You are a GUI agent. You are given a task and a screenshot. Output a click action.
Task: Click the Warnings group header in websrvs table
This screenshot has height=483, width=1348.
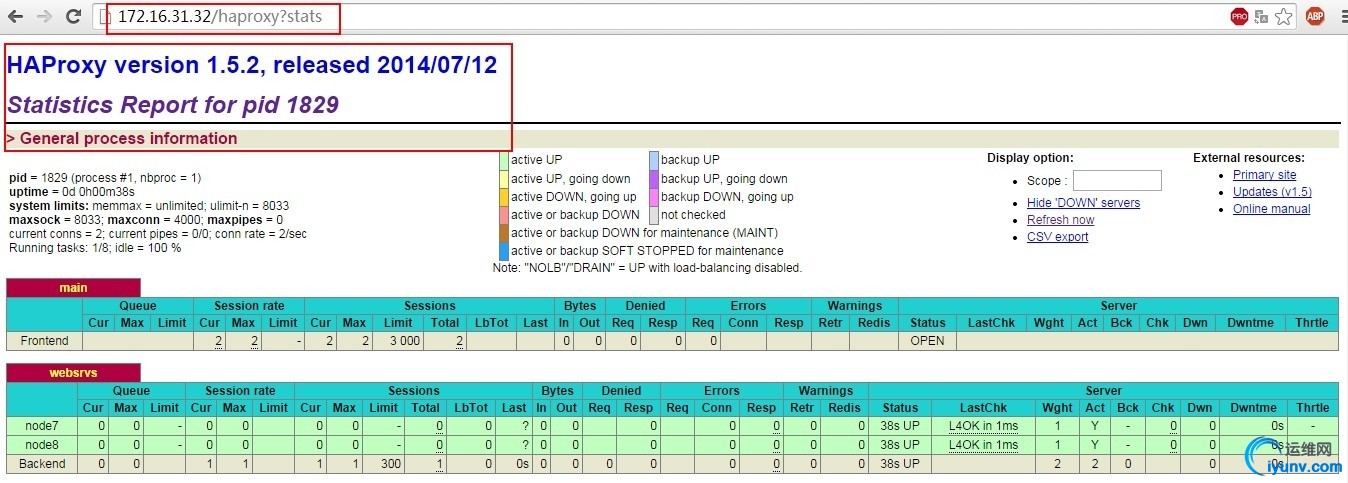[826, 391]
